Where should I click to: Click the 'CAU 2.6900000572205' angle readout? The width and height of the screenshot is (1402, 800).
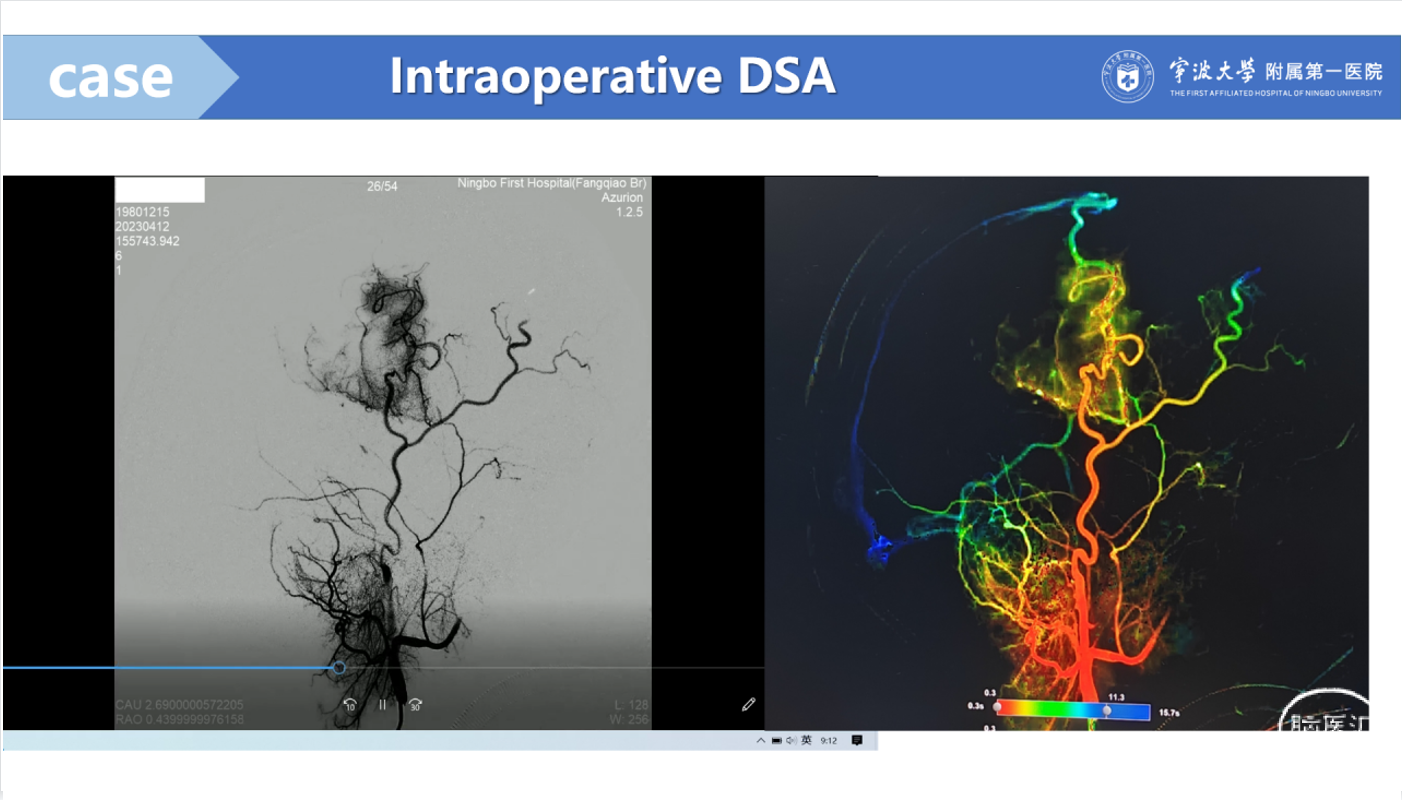(x=179, y=705)
